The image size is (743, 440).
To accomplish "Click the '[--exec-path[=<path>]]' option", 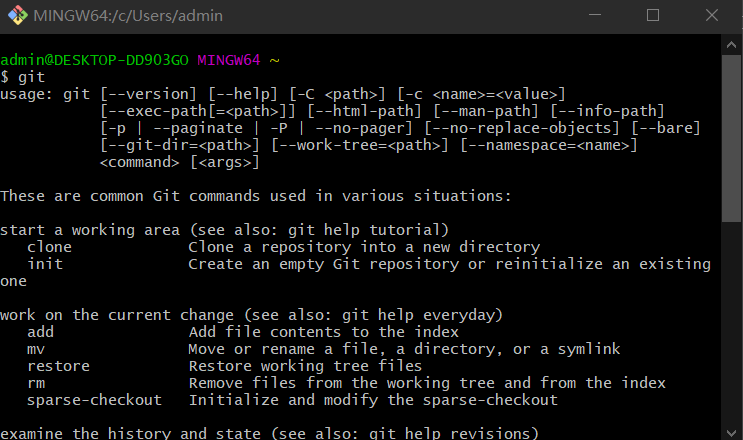I will tap(198, 111).
